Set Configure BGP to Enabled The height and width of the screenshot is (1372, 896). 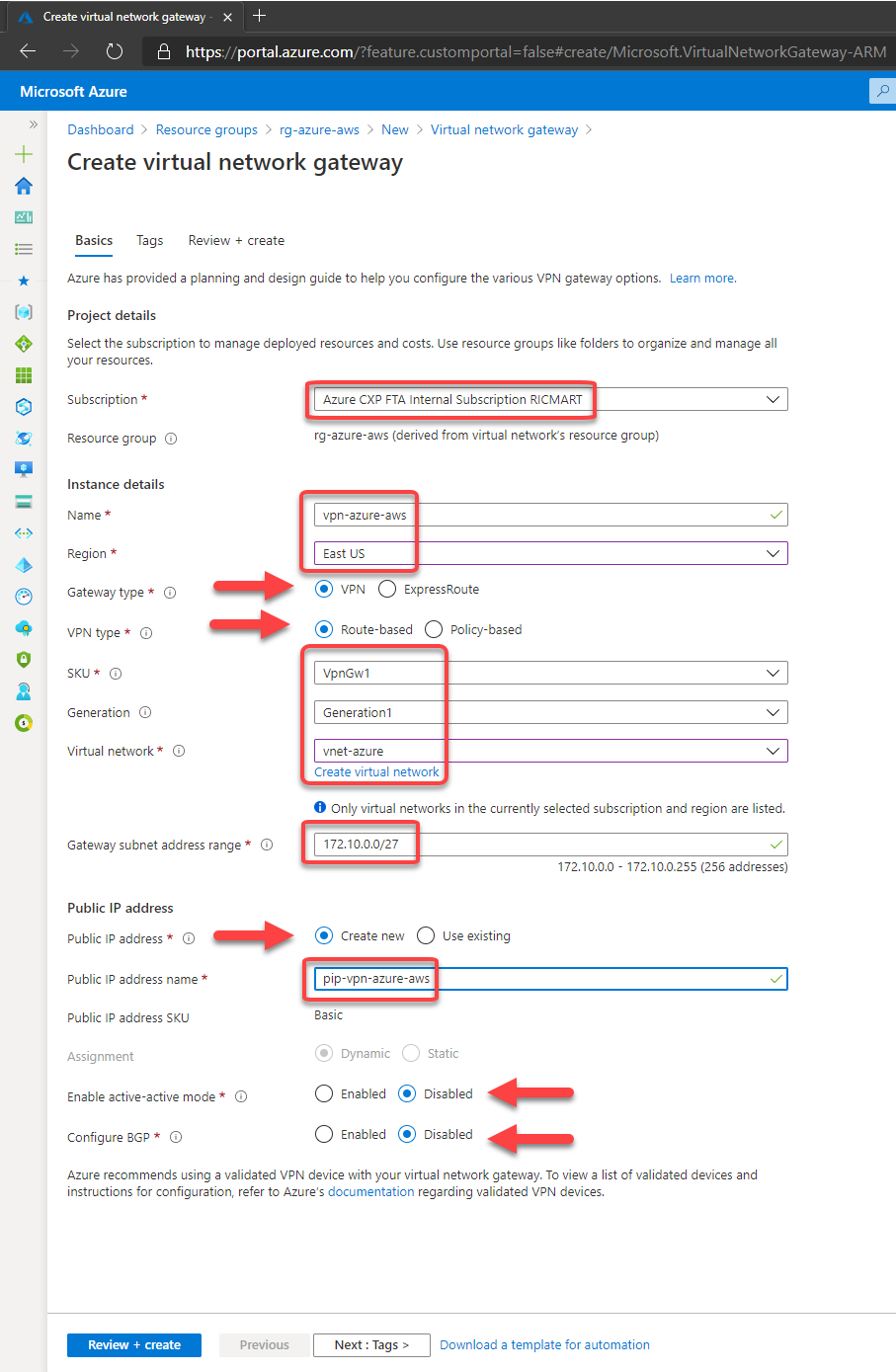324,1134
